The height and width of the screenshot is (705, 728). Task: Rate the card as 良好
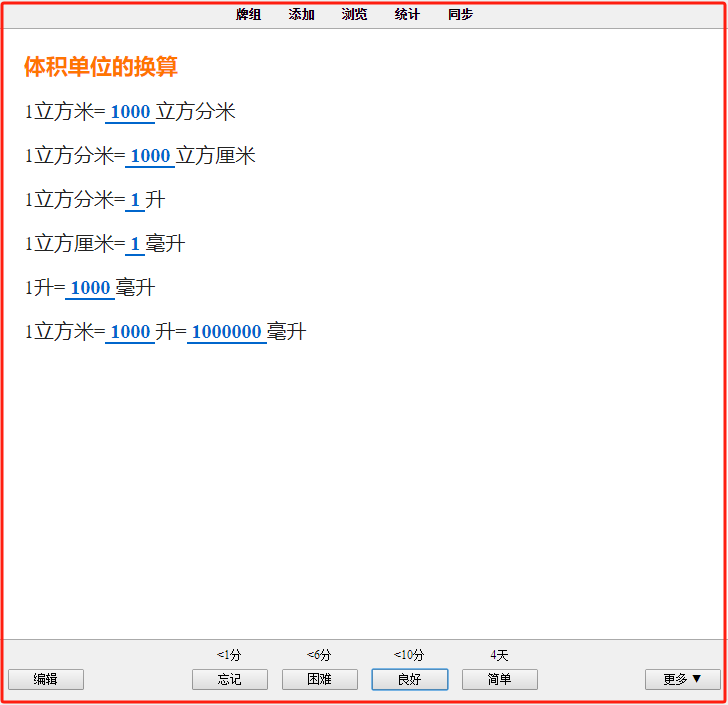pos(410,679)
